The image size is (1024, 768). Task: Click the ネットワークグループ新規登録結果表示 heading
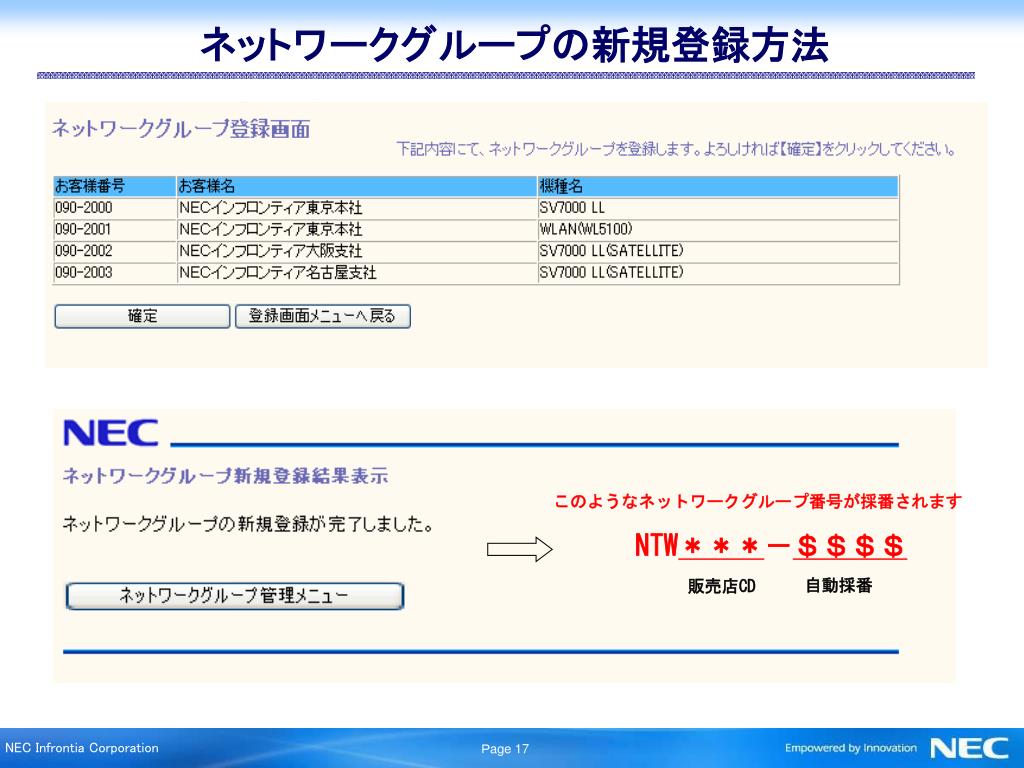[x=225, y=475]
